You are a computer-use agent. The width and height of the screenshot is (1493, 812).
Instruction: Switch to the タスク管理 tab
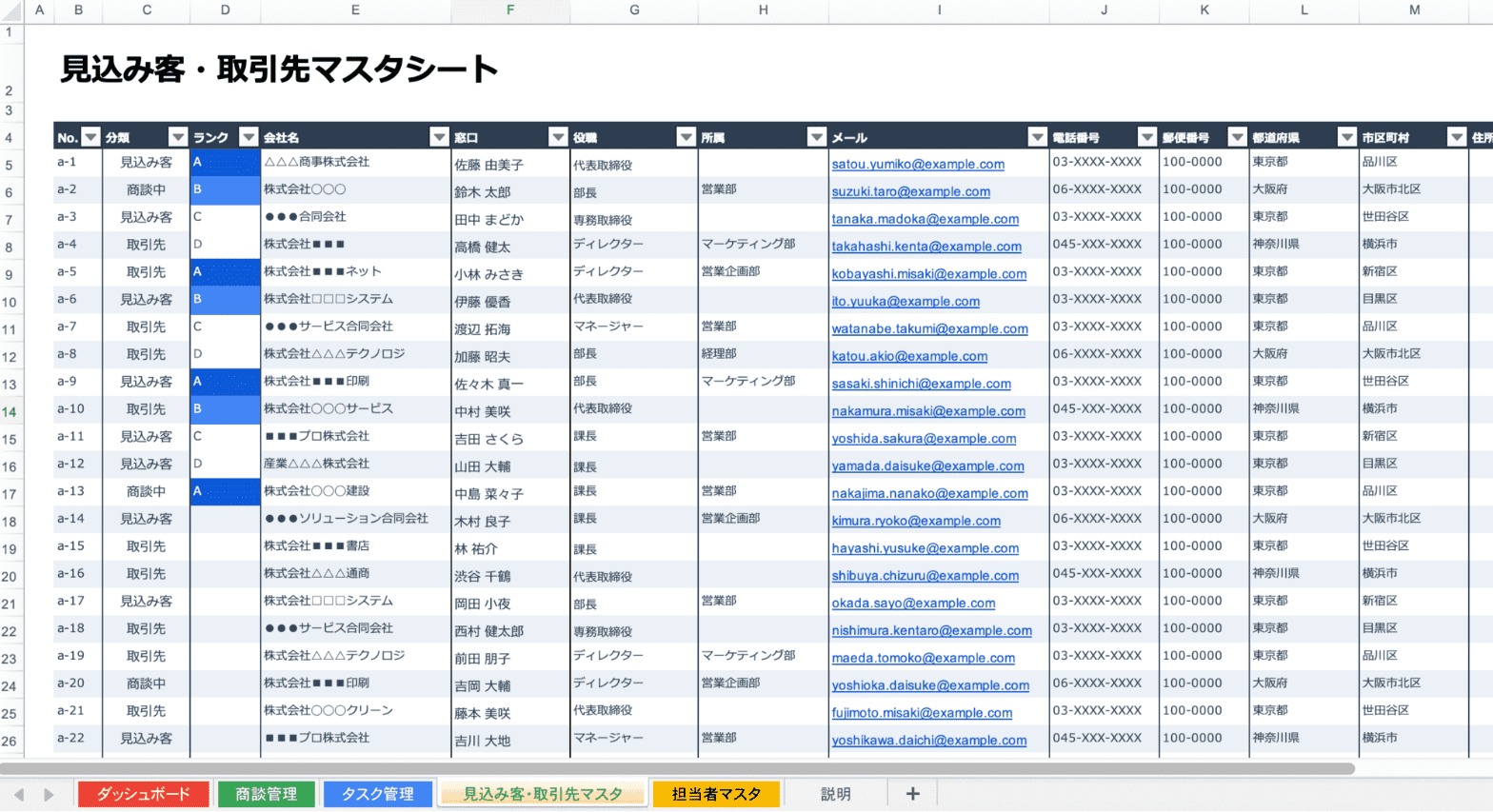(x=377, y=794)
